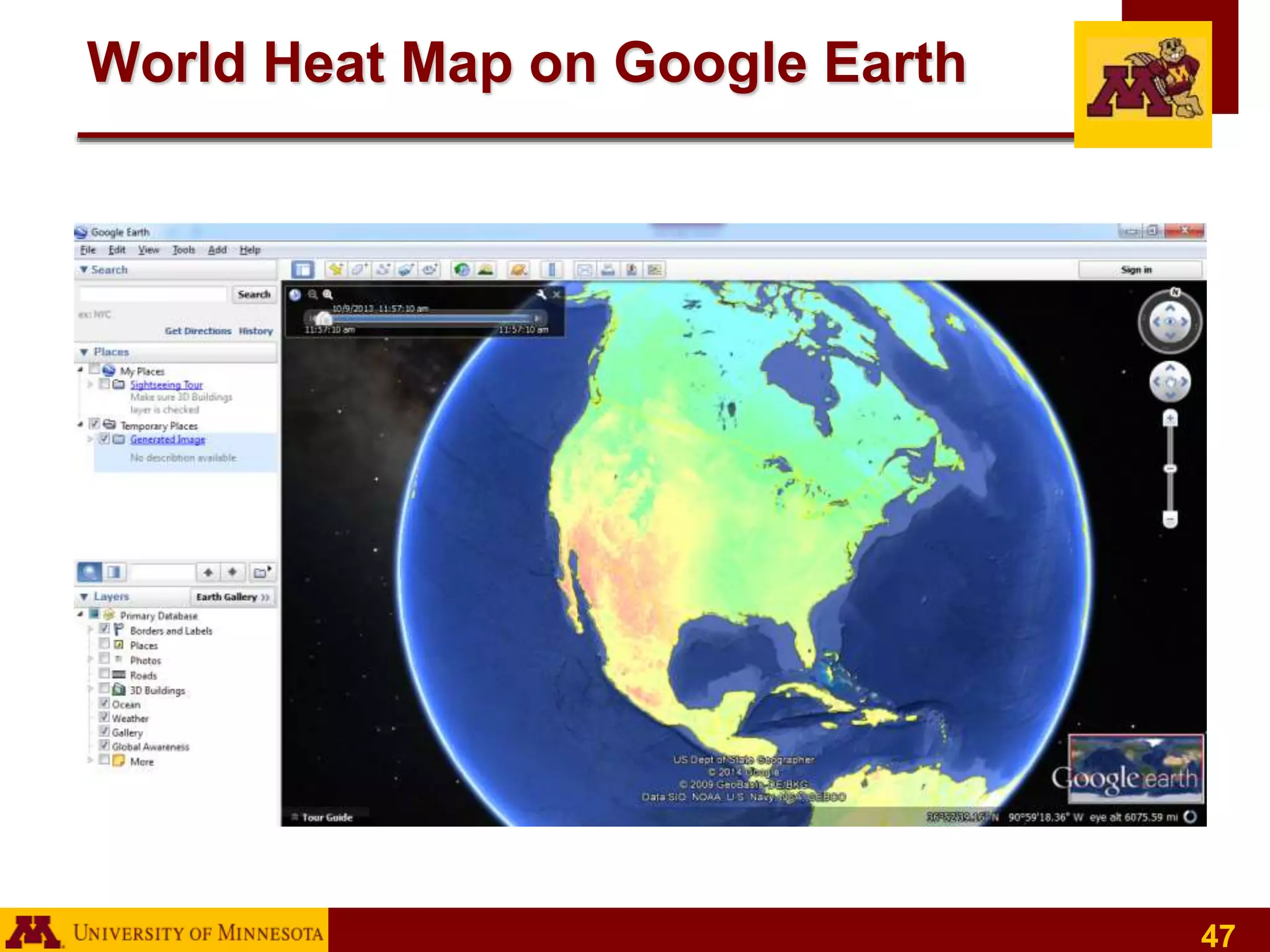Select the Ruler tool icon

(x=551, y=270)
